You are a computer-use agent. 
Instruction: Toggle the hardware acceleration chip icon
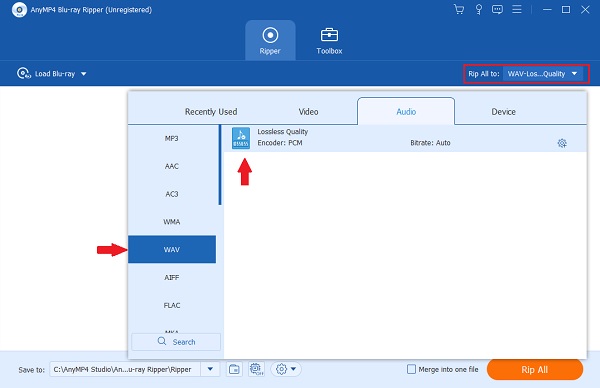pos(256,369)
